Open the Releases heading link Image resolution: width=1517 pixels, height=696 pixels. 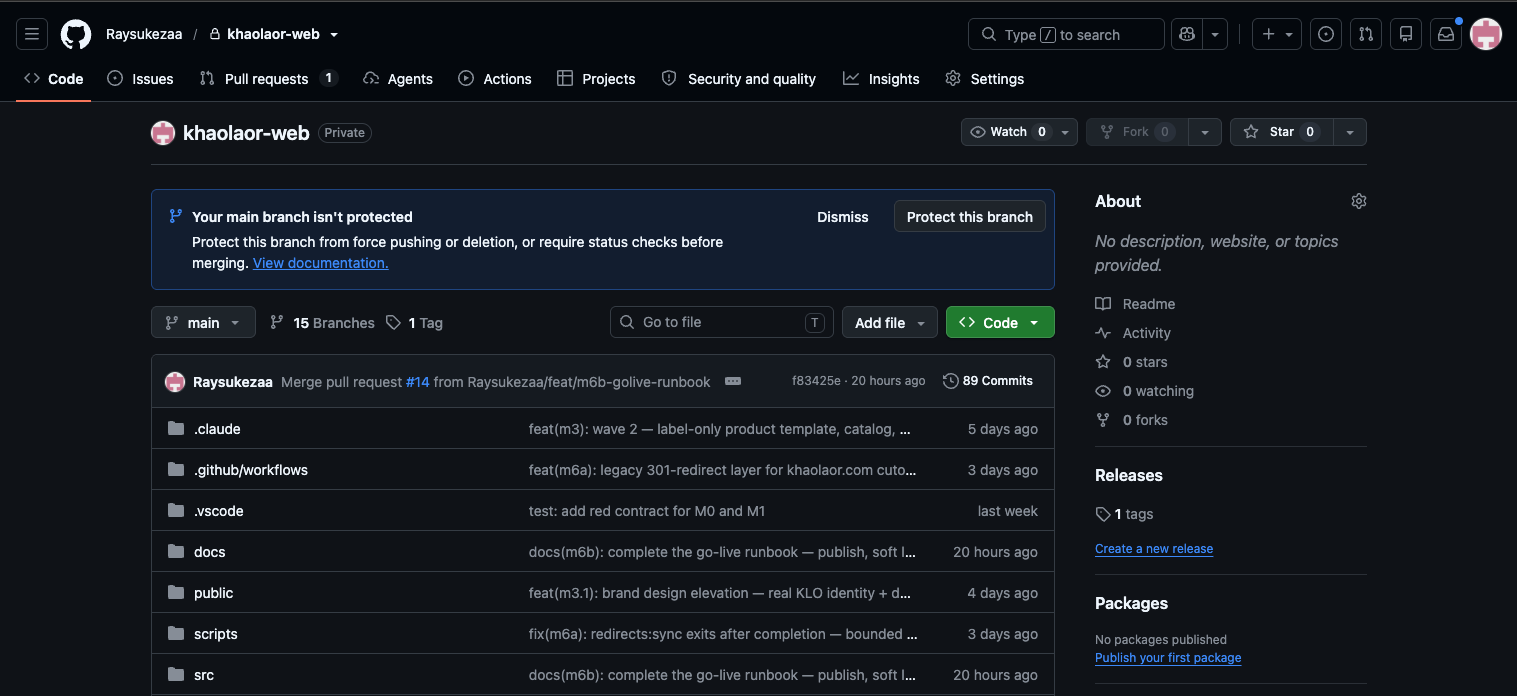click(1129, 475)
